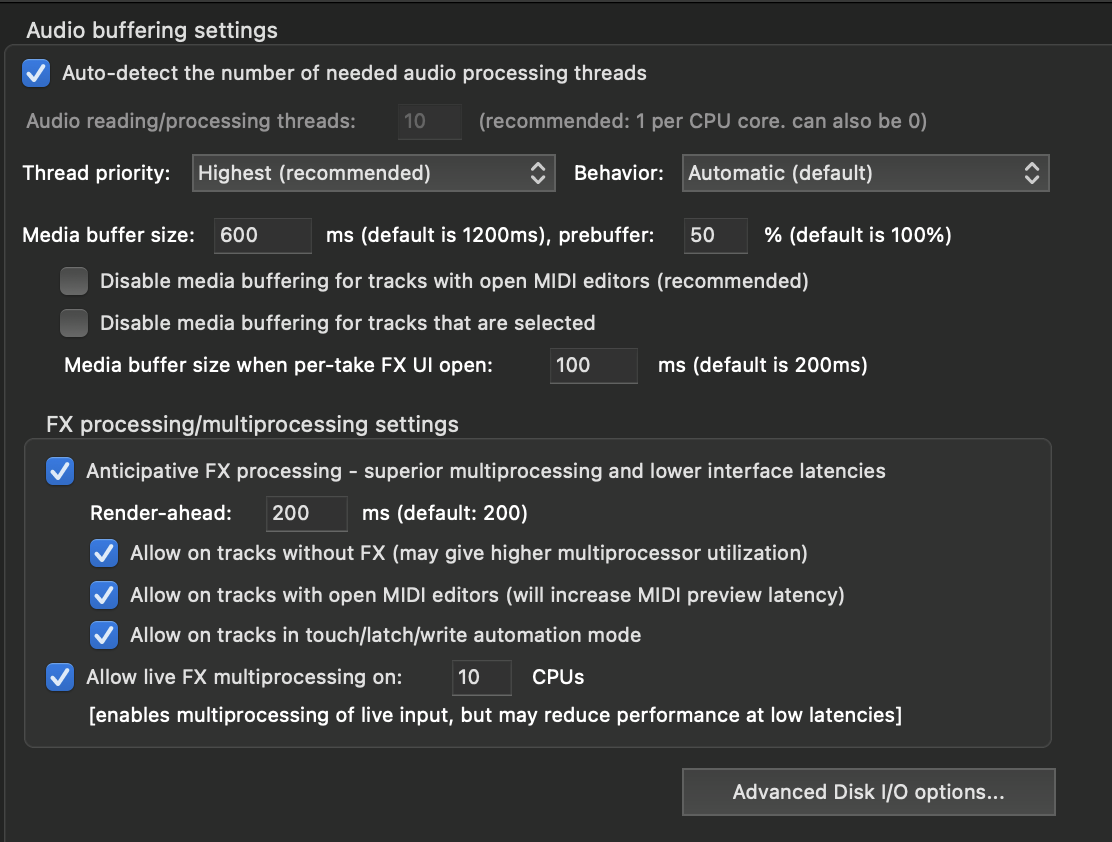Click the 'CPUs' label
1112x842 pixels.
pyautogui.click(x=558, y=677)
